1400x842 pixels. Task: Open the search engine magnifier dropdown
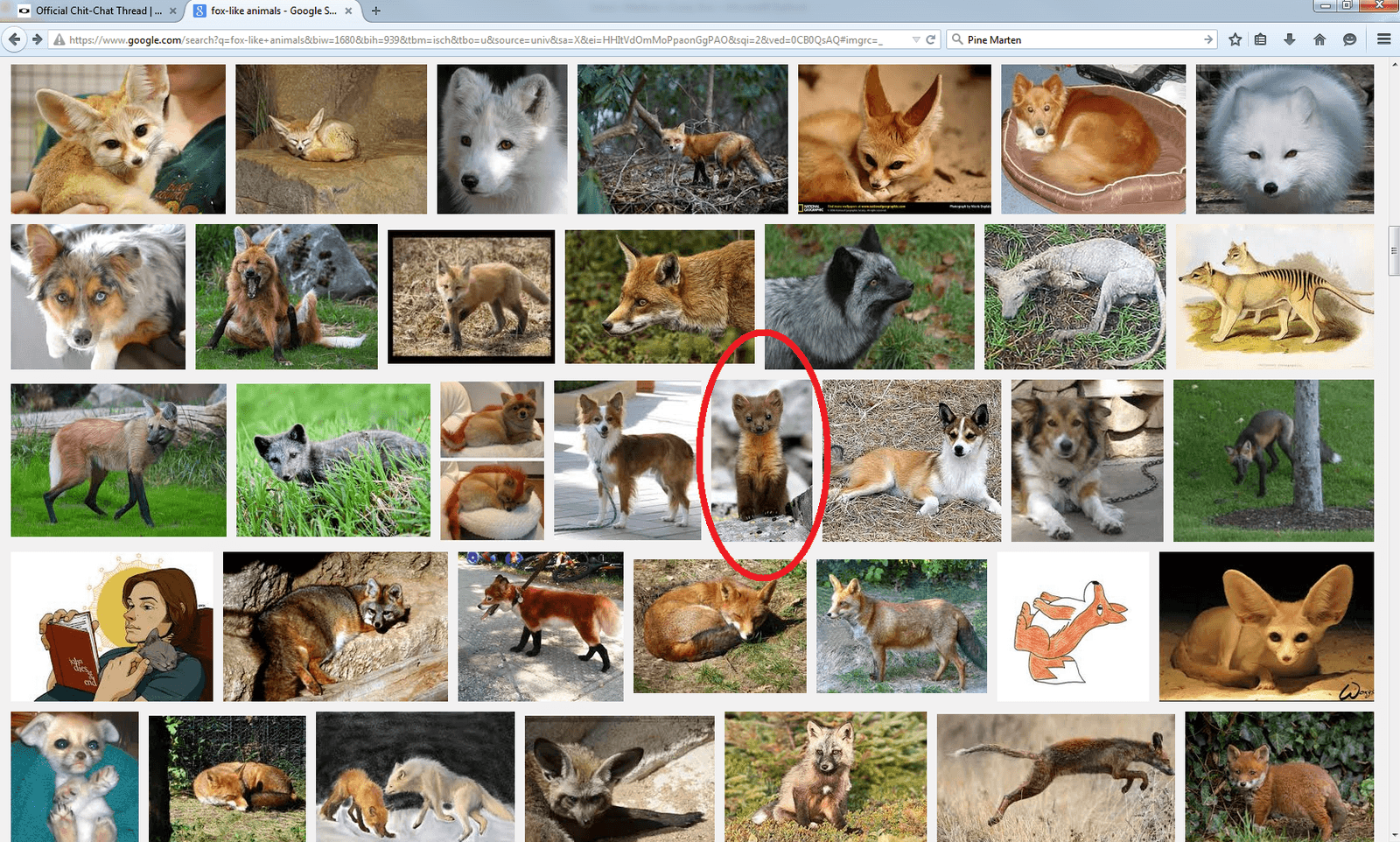[957, 39]
